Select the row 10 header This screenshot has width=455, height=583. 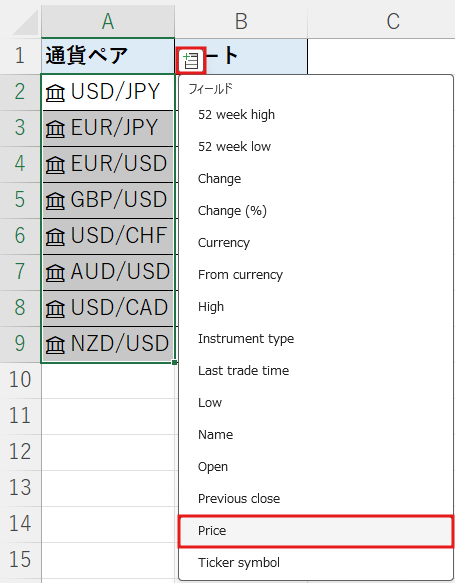coord(20,380)
